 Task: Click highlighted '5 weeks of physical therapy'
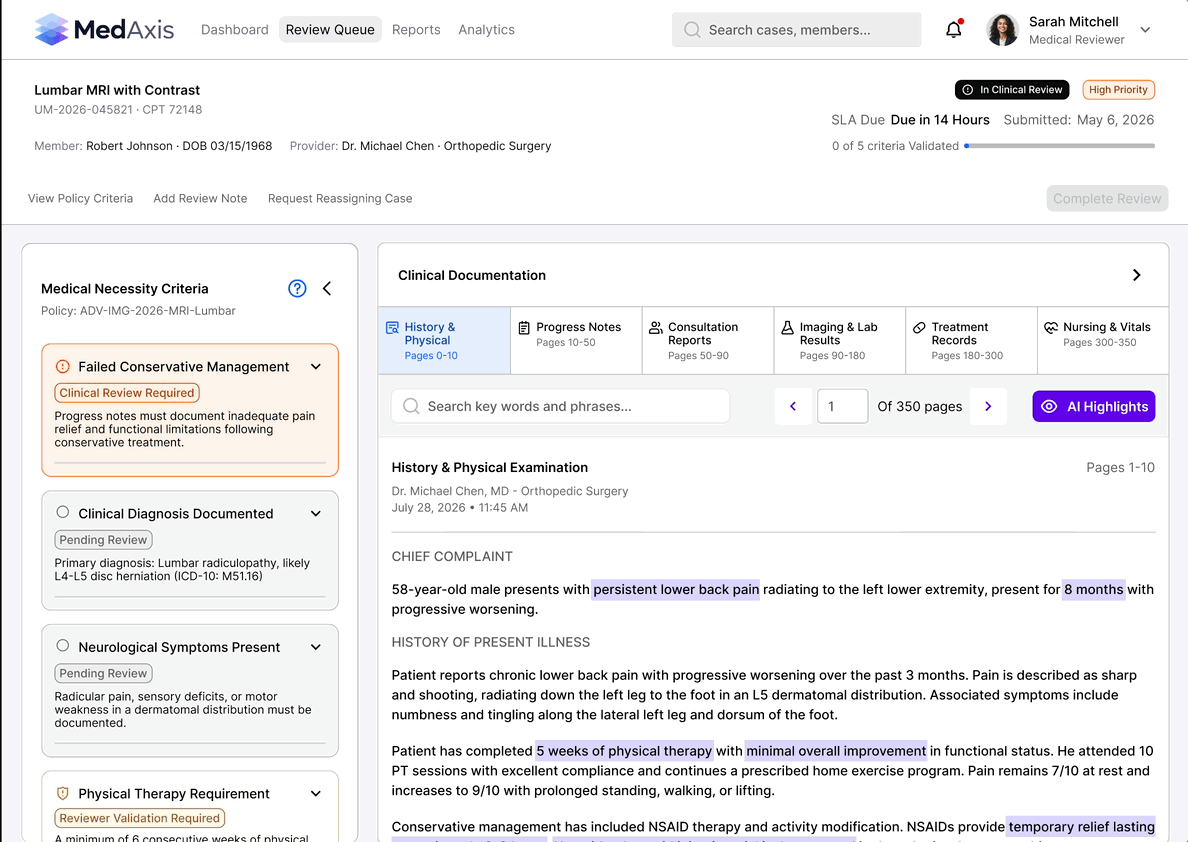point(624,751)
